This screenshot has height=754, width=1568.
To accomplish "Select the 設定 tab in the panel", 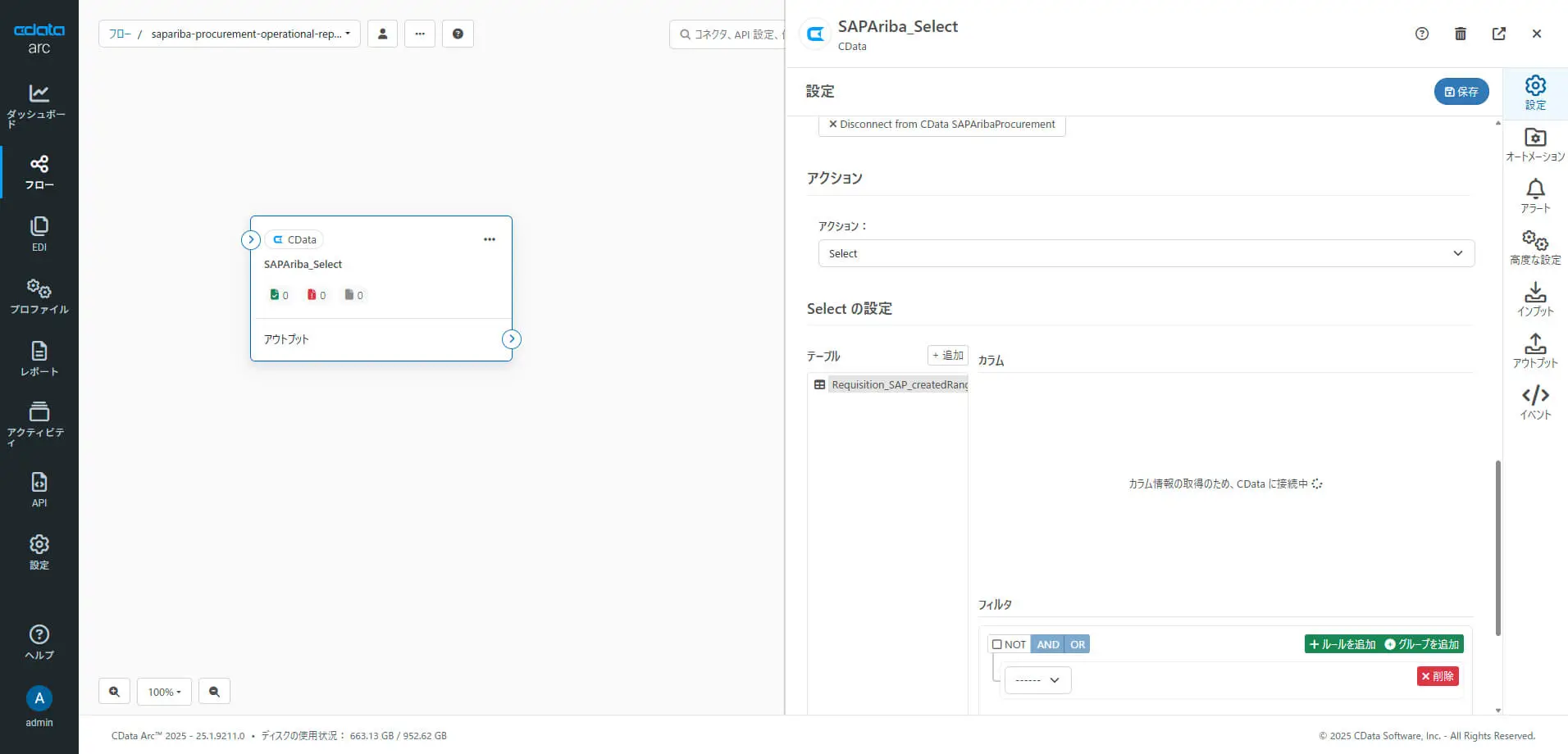I will tap(1535, 93).
